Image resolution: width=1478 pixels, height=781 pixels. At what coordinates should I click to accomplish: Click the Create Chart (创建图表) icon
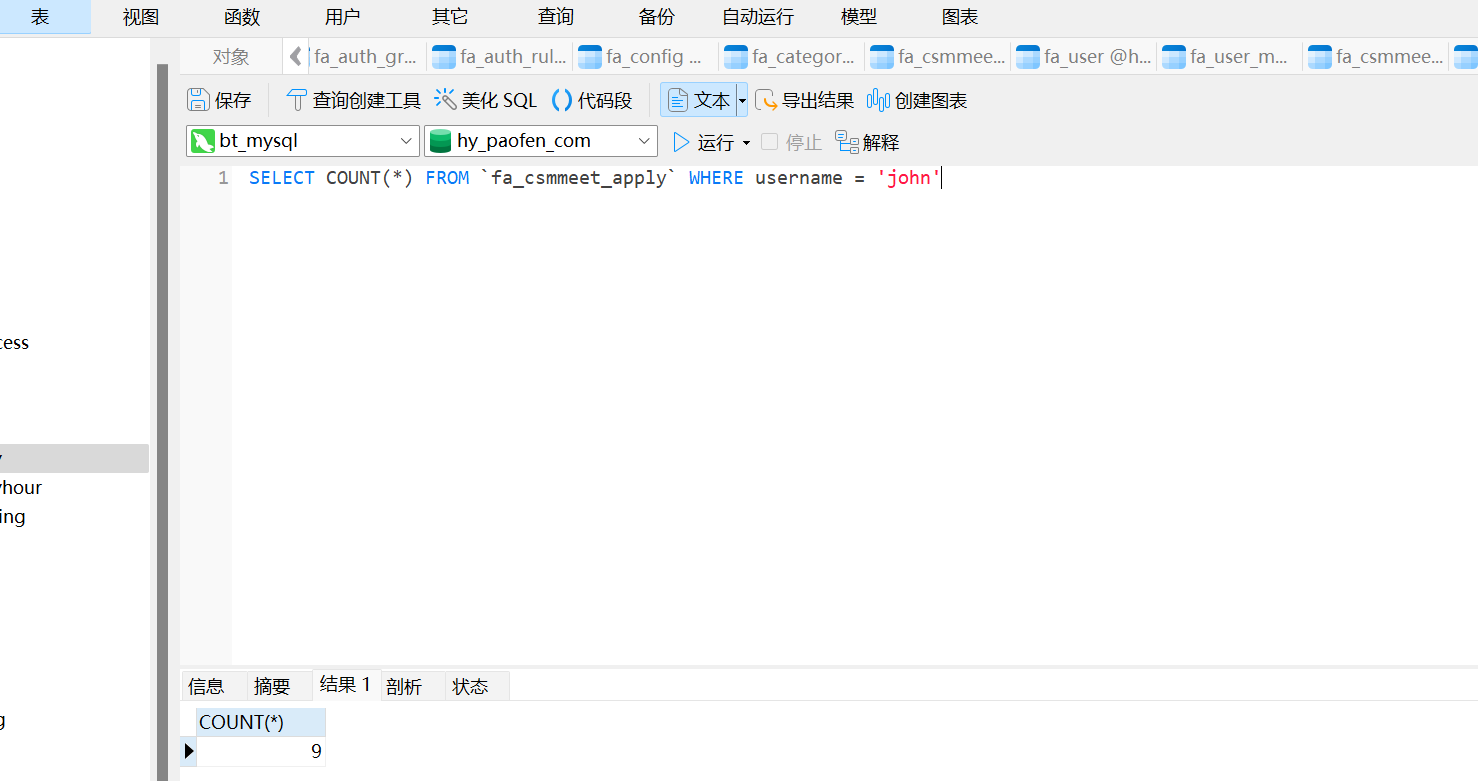[878, 100]
